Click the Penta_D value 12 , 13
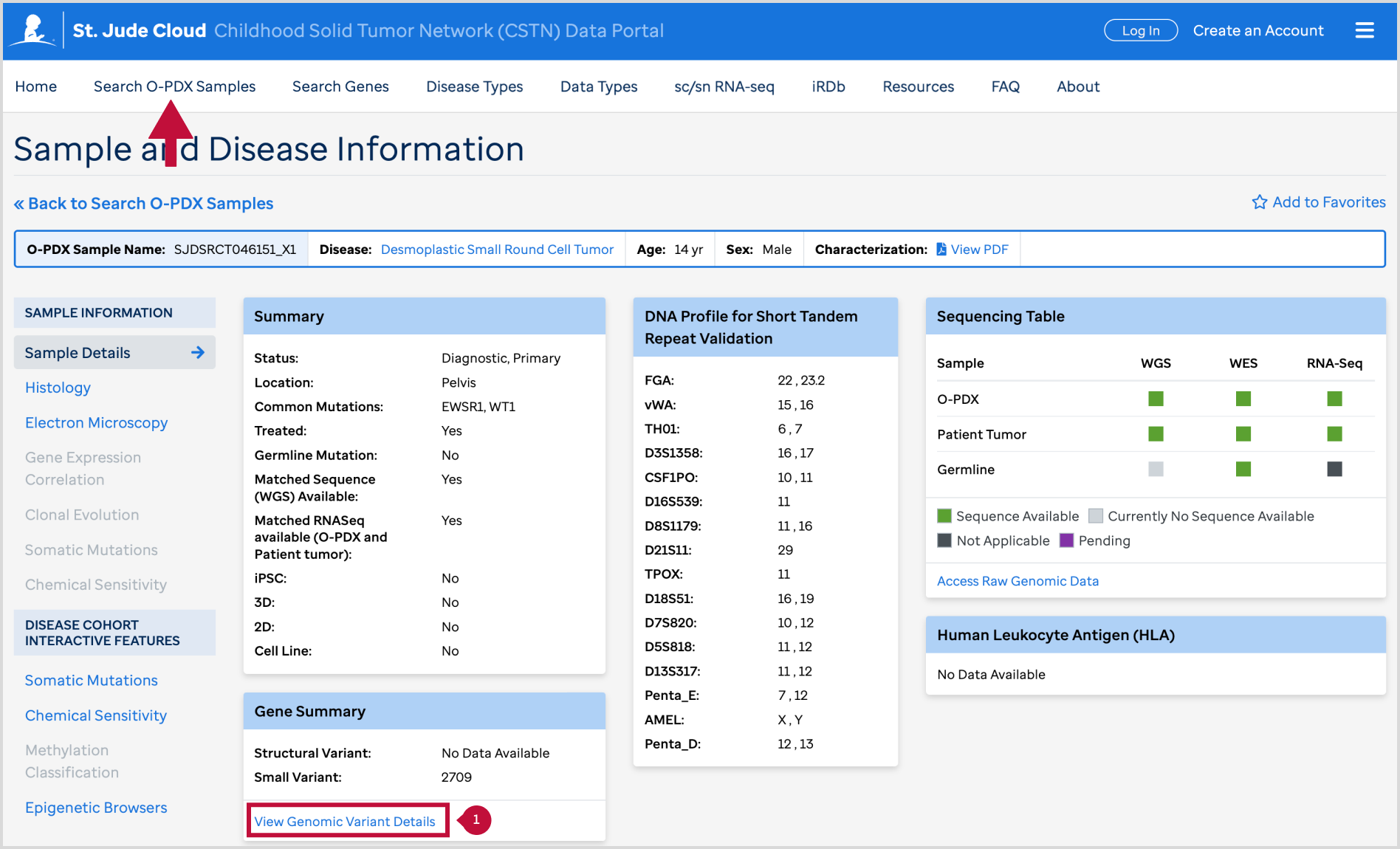The width and height of the screenshot is (1400, 849). pyautogui.click(x=795, y=744)
